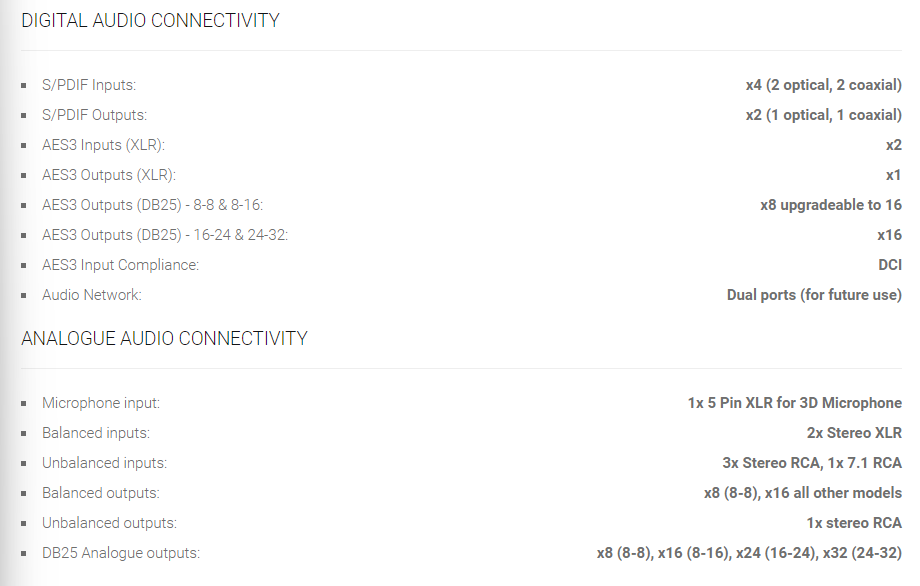Click the AES3 Inputs (XLR) label
920x586 pixels.
point(103,145)
